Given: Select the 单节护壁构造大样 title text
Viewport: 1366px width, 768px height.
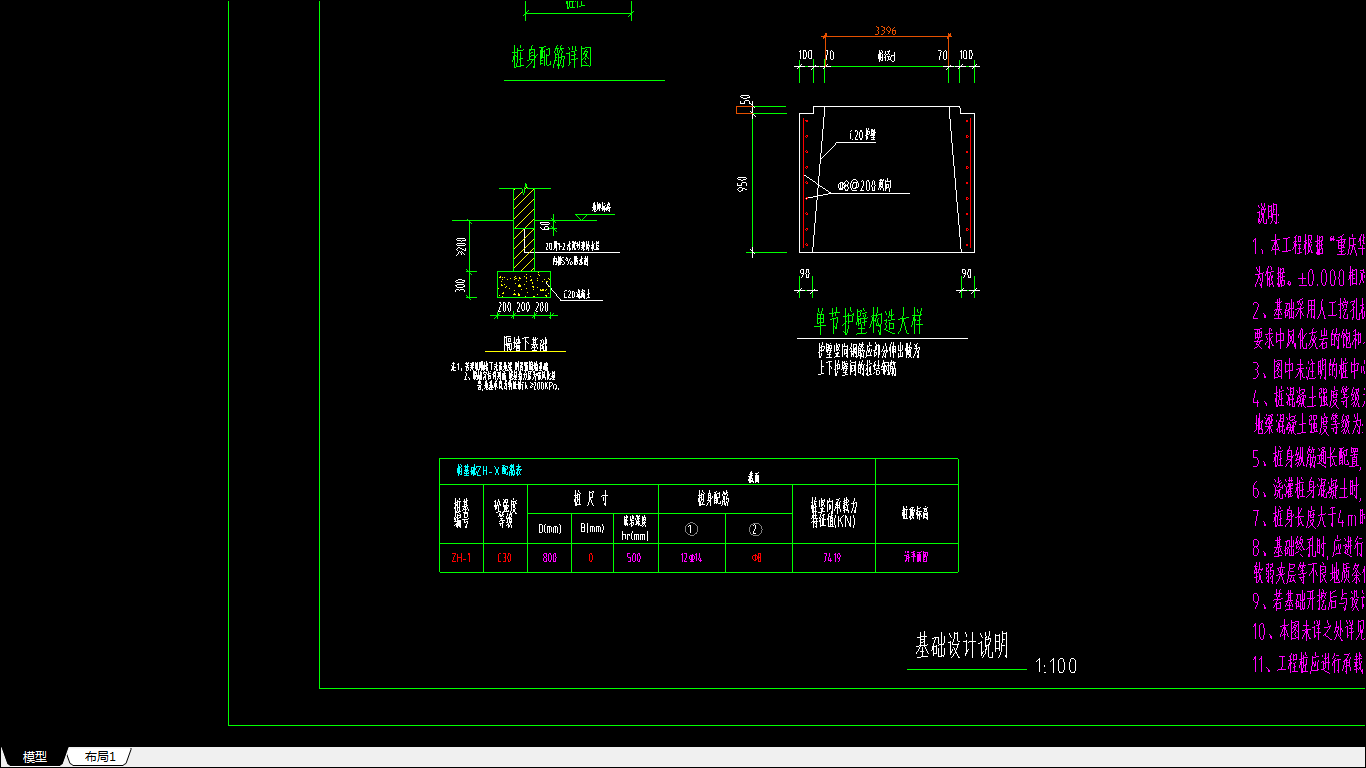Looking at the screenshot, I should pyautogui.click(x=869, y=322).
